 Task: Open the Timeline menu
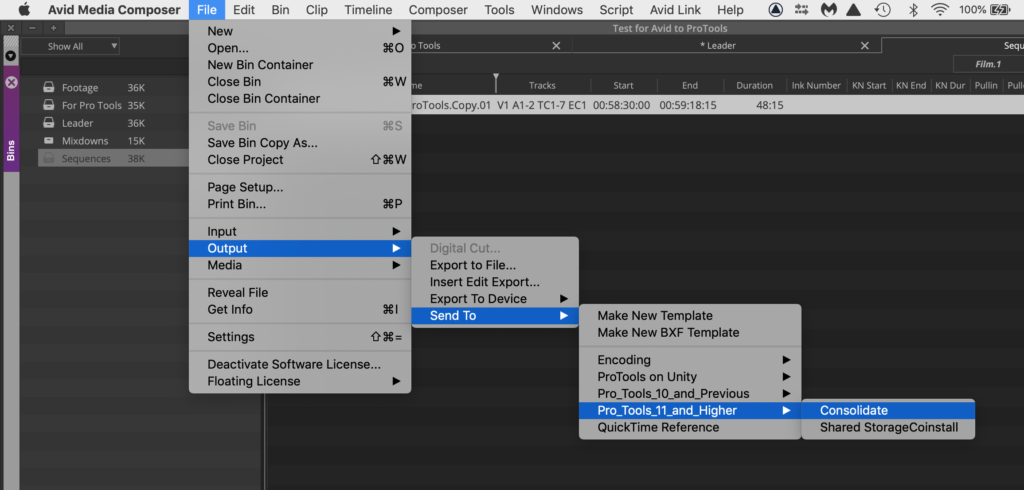pyautogui.click(x=368, y=10)
